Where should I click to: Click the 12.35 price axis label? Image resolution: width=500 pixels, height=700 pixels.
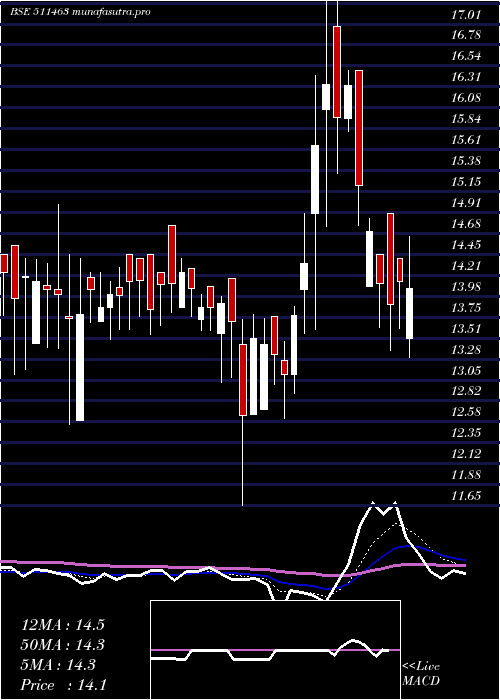[x=466, y=433]
